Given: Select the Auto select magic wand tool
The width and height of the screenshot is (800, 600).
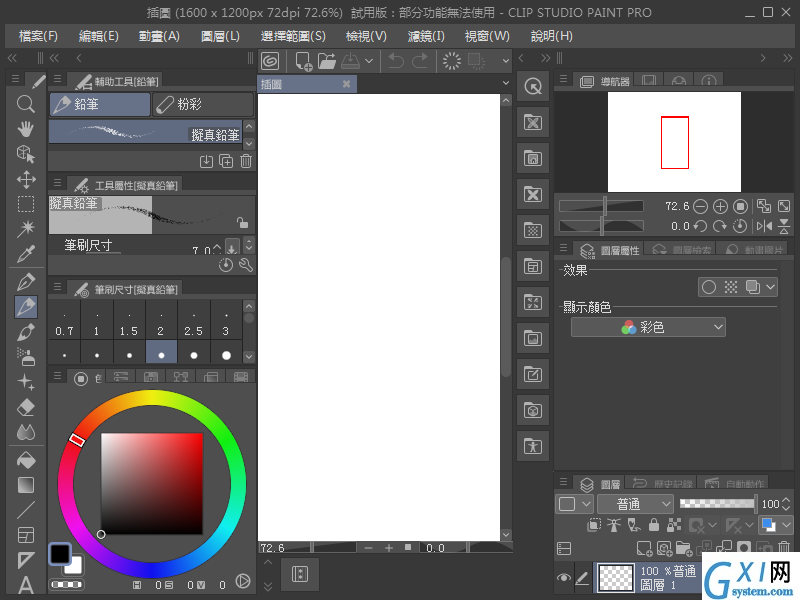Looking at the screenshot, I should coord(26,228).
